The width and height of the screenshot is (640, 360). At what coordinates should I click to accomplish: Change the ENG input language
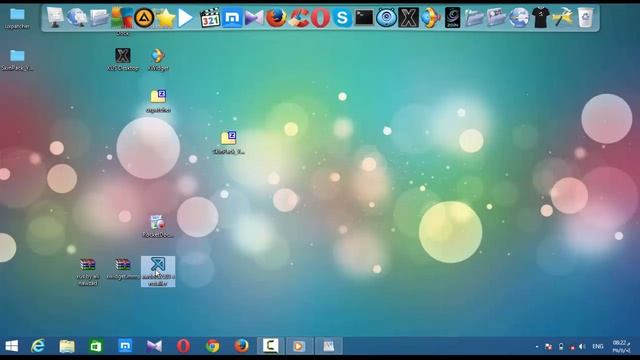[598, 346]
